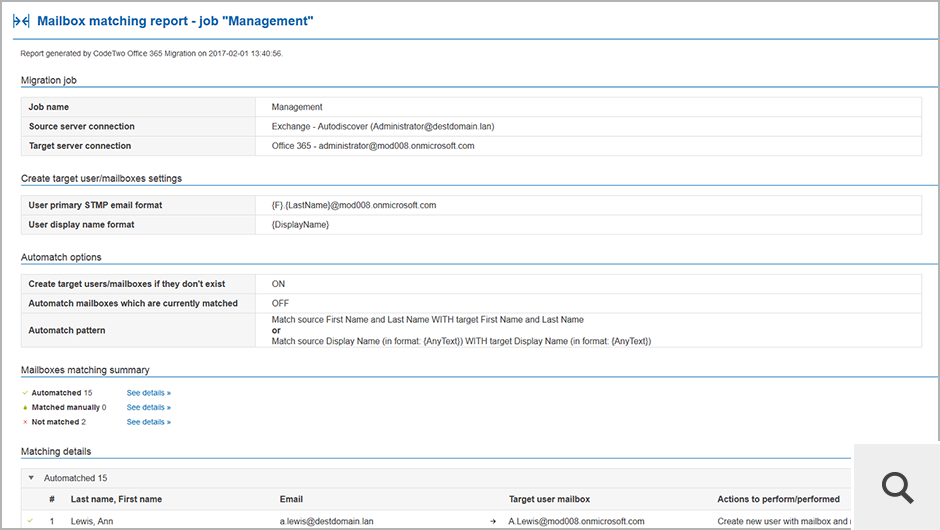940x530 pixels.
Task: Click the 'Match source First Name and Last Name' line
Action: click(x=427, y=320)
